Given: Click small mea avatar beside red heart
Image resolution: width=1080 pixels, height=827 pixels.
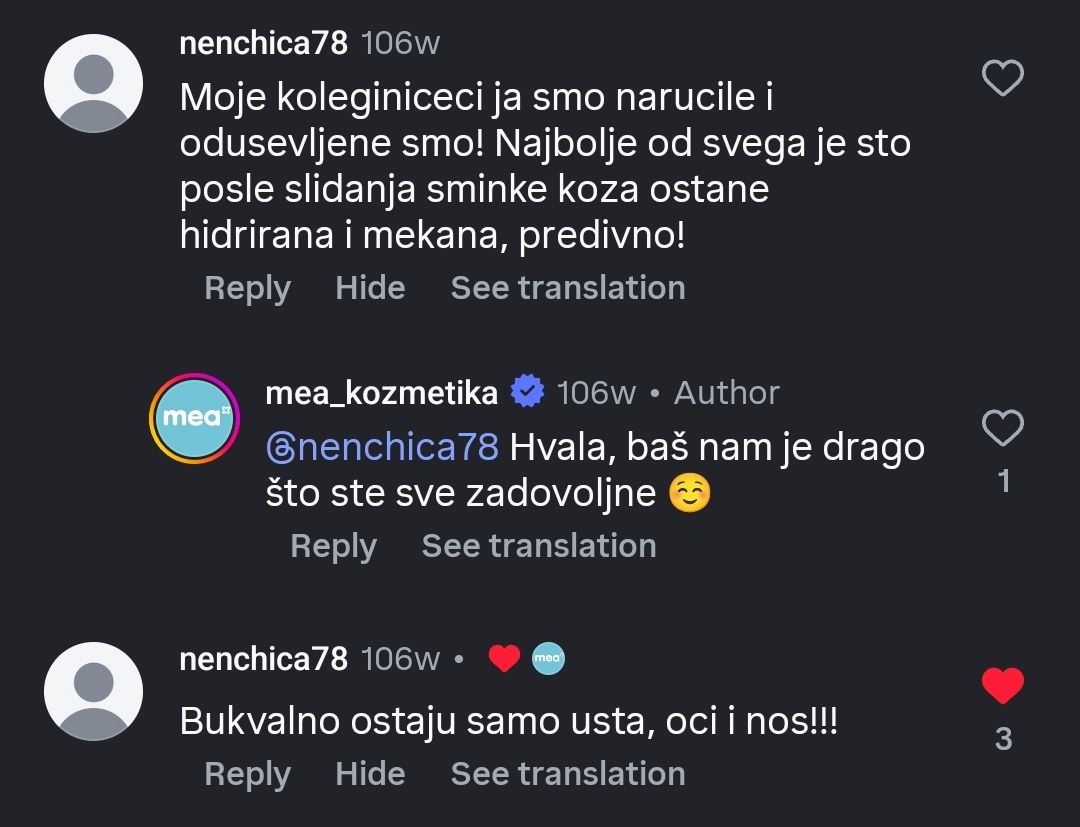Looking at the screenshot, I should pos(547,658).
